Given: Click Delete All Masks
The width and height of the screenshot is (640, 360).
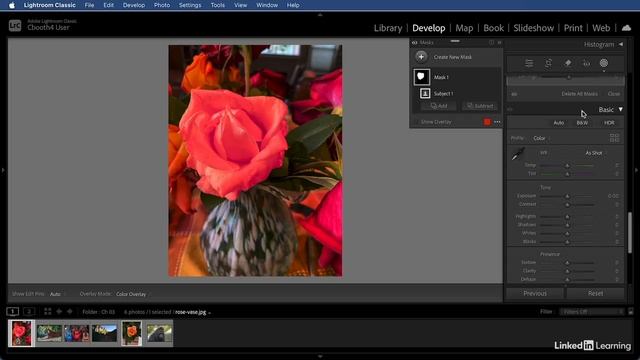Looking at the screenshot, I should click(579, 94).
